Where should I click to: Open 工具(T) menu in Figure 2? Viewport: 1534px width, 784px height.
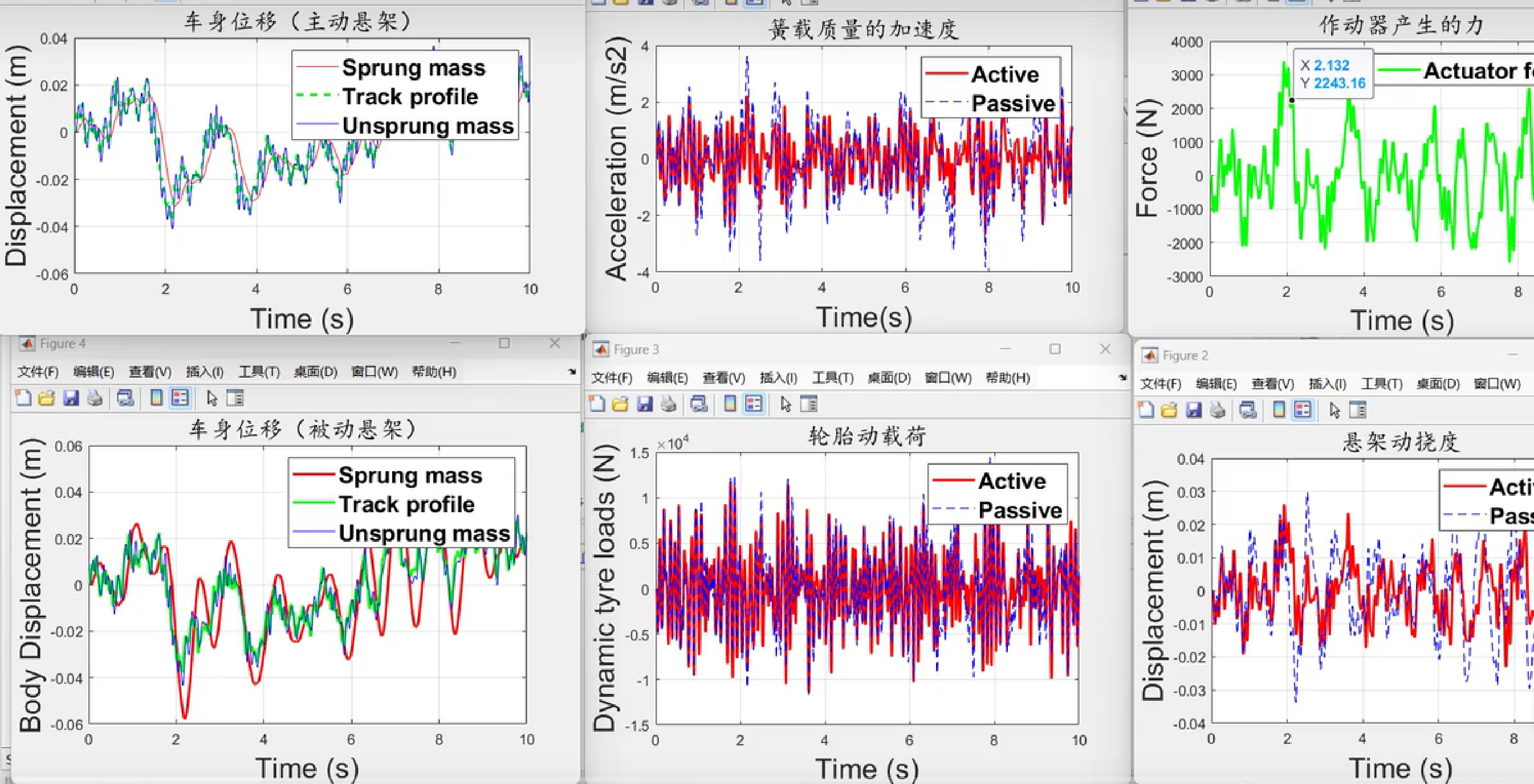1382,384
